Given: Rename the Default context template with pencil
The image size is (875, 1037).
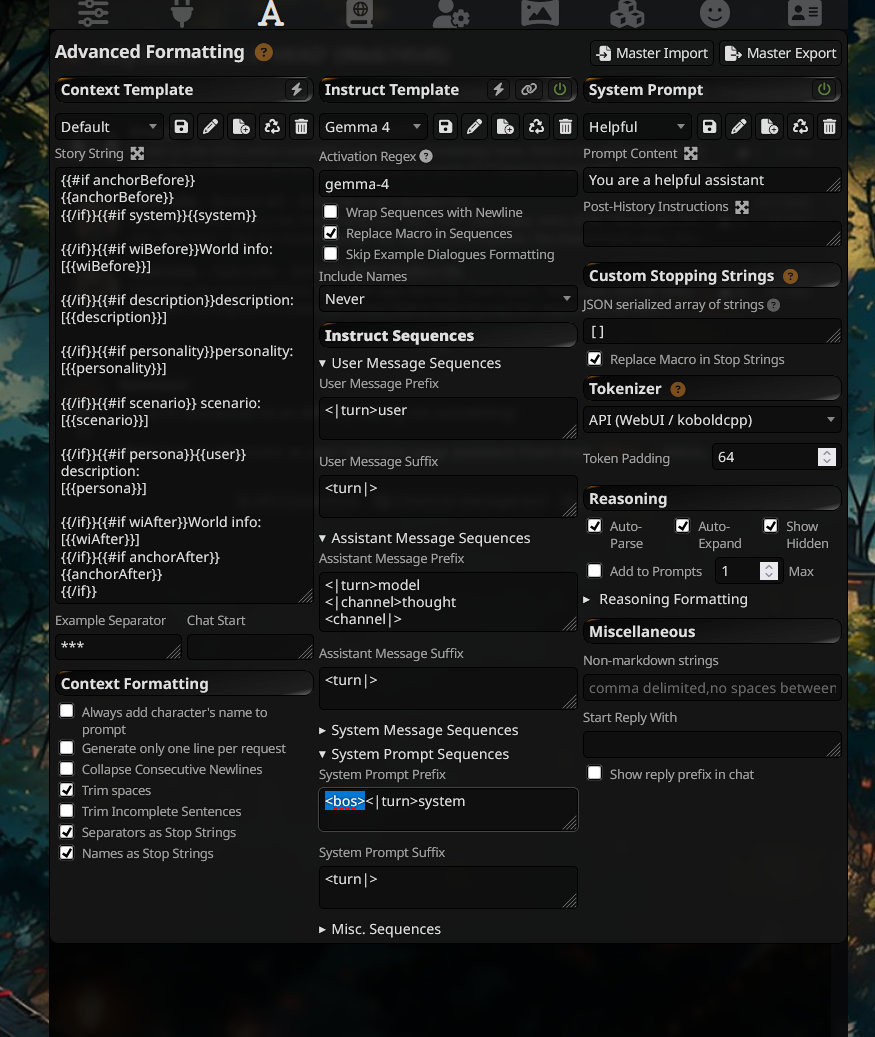Looking at the screenshot, I should 210,126.
